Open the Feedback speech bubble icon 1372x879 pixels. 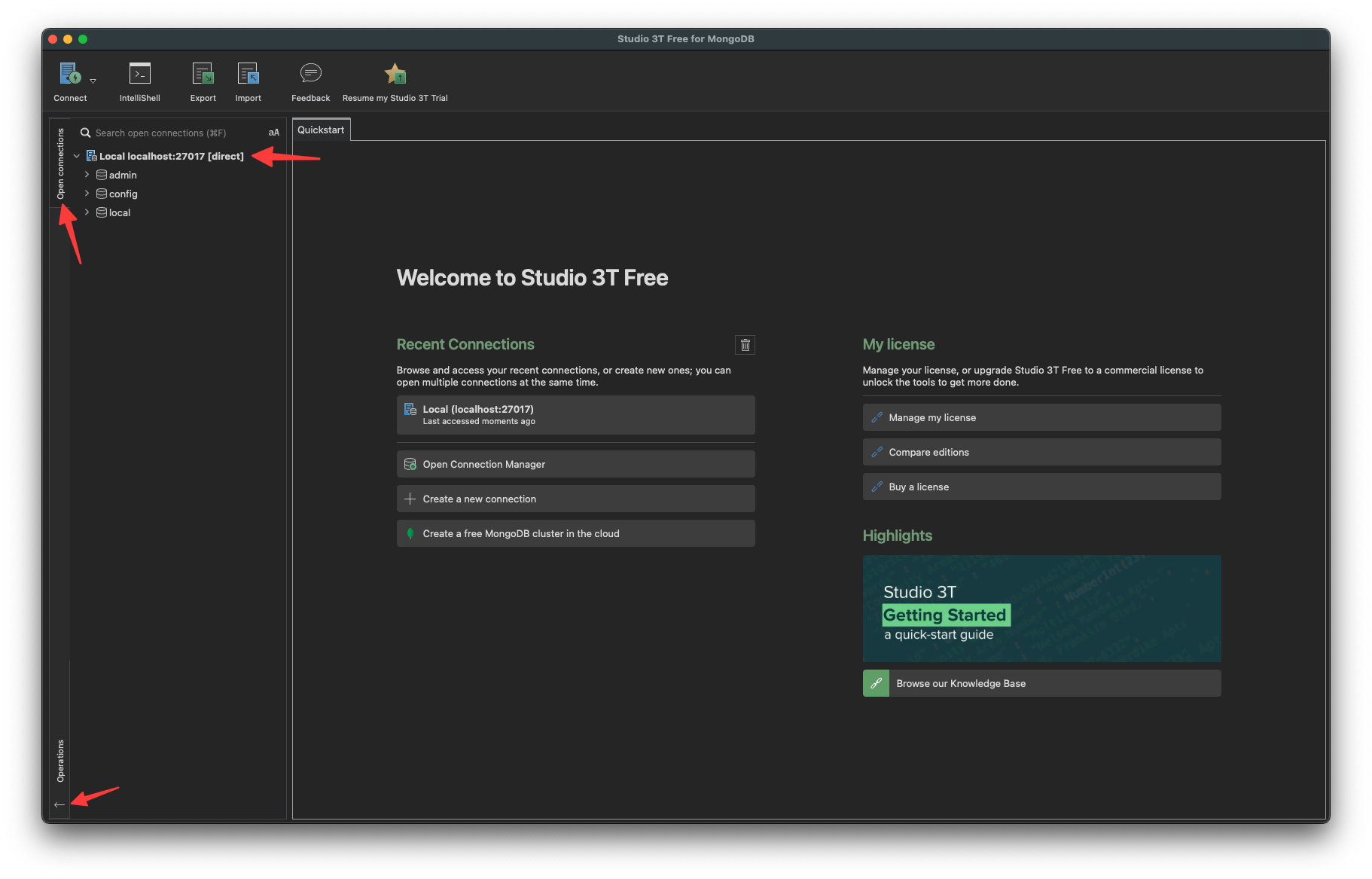point(310,73)
